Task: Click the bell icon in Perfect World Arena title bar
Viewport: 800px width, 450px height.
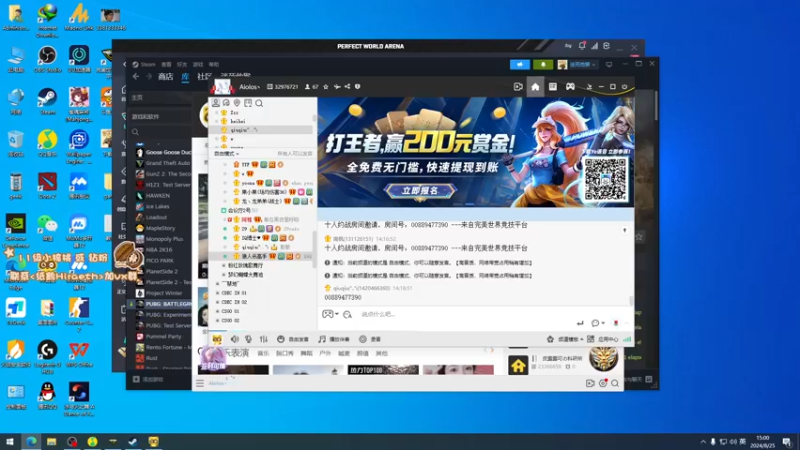Action: 582,46
